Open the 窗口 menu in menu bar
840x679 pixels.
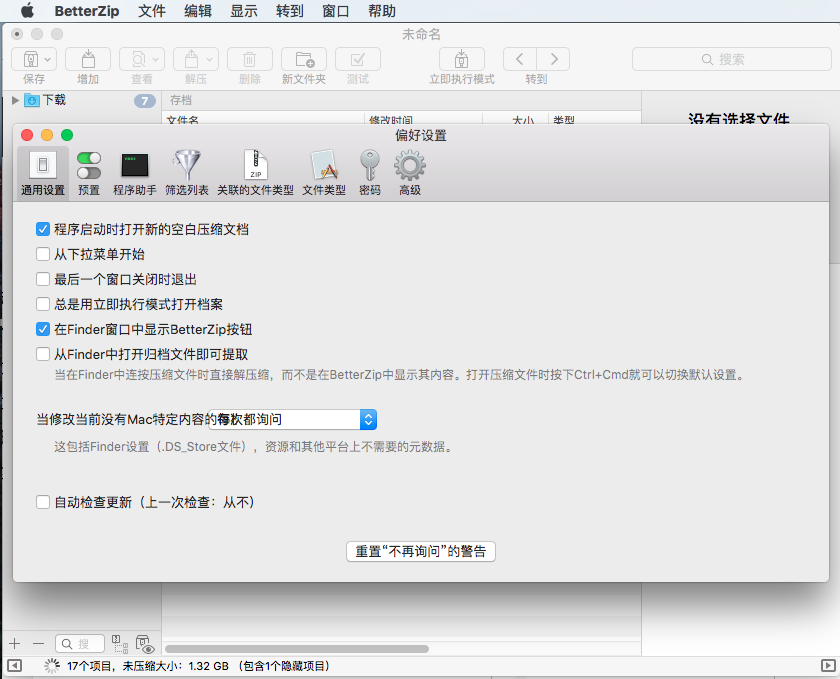[x=335, y=11]
